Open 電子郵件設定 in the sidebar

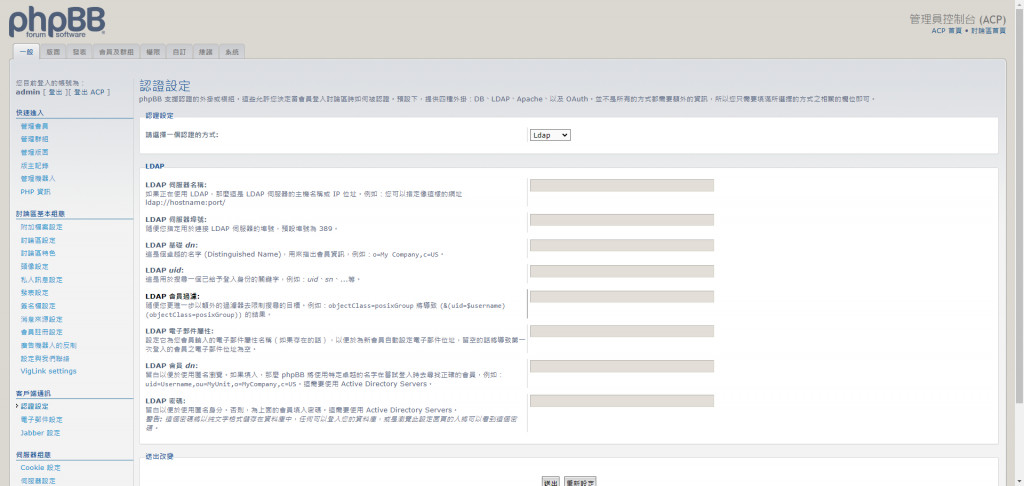point(42,419)
